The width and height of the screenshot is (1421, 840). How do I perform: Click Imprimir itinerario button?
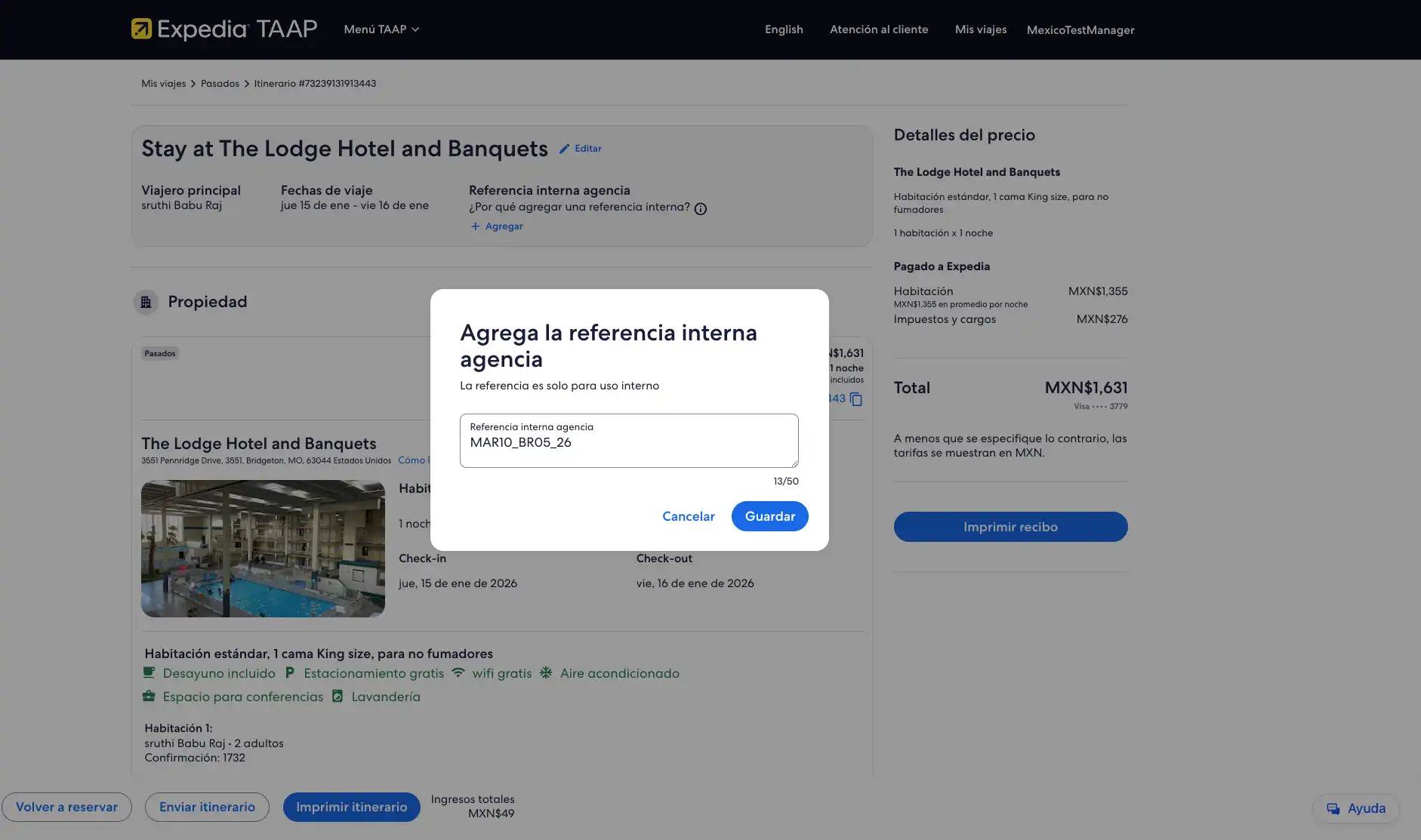[x=351, y=808]
